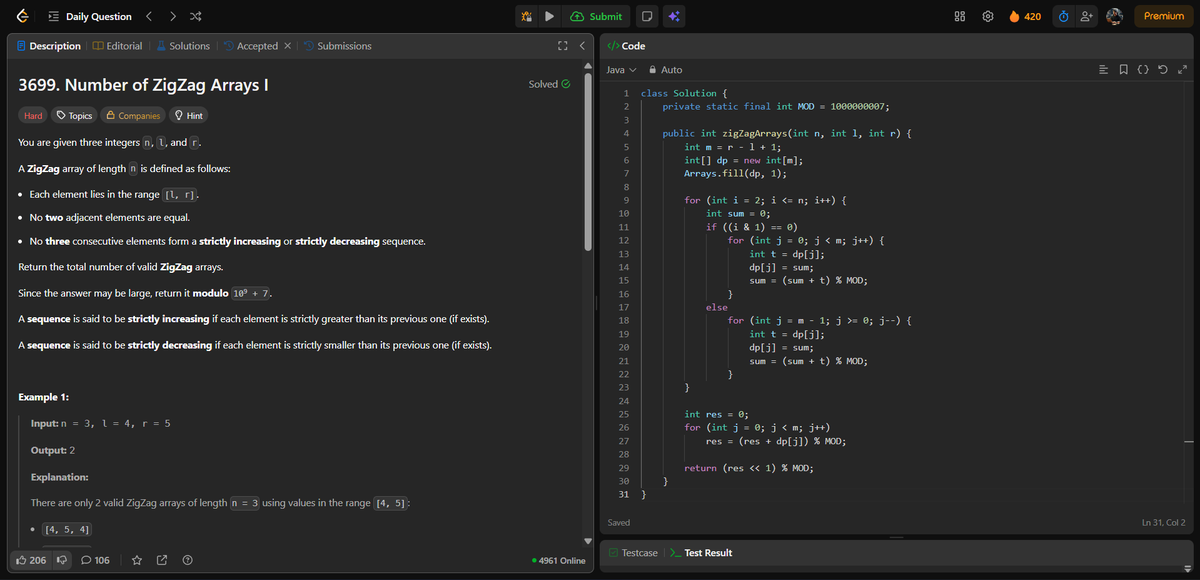Select the Code panel tab
The height and width of the screenshot is (580, 1200).
pos(627,46)
